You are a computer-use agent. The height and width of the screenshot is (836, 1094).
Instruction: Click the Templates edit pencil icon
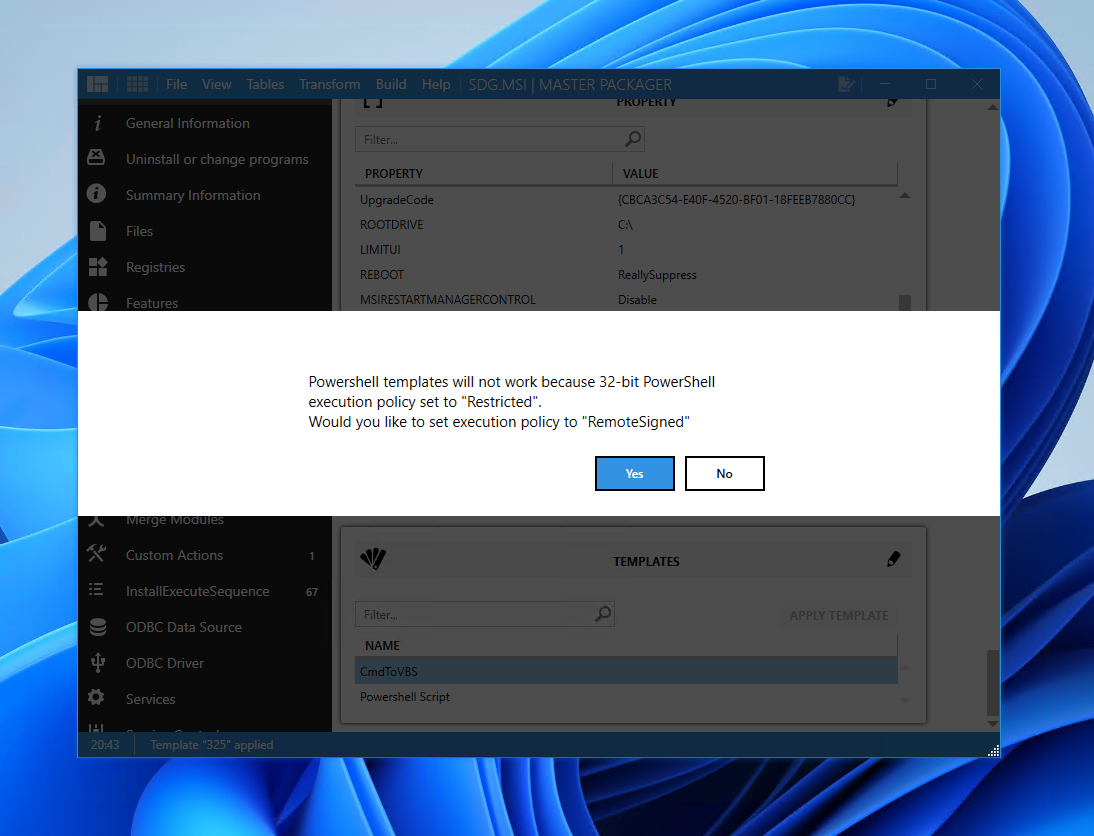point(893,559)
